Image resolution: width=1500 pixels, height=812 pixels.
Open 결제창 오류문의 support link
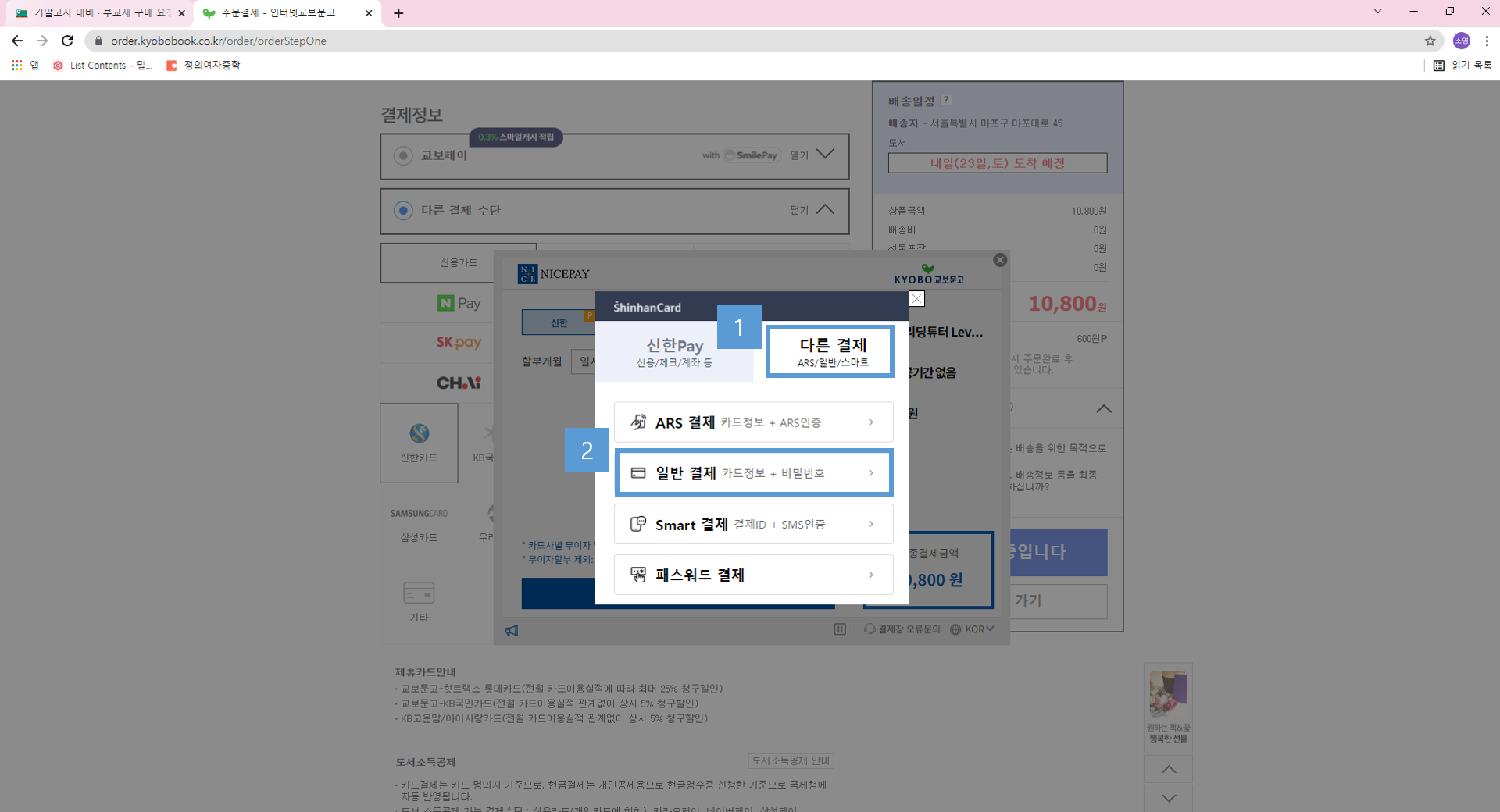[902, 629]
